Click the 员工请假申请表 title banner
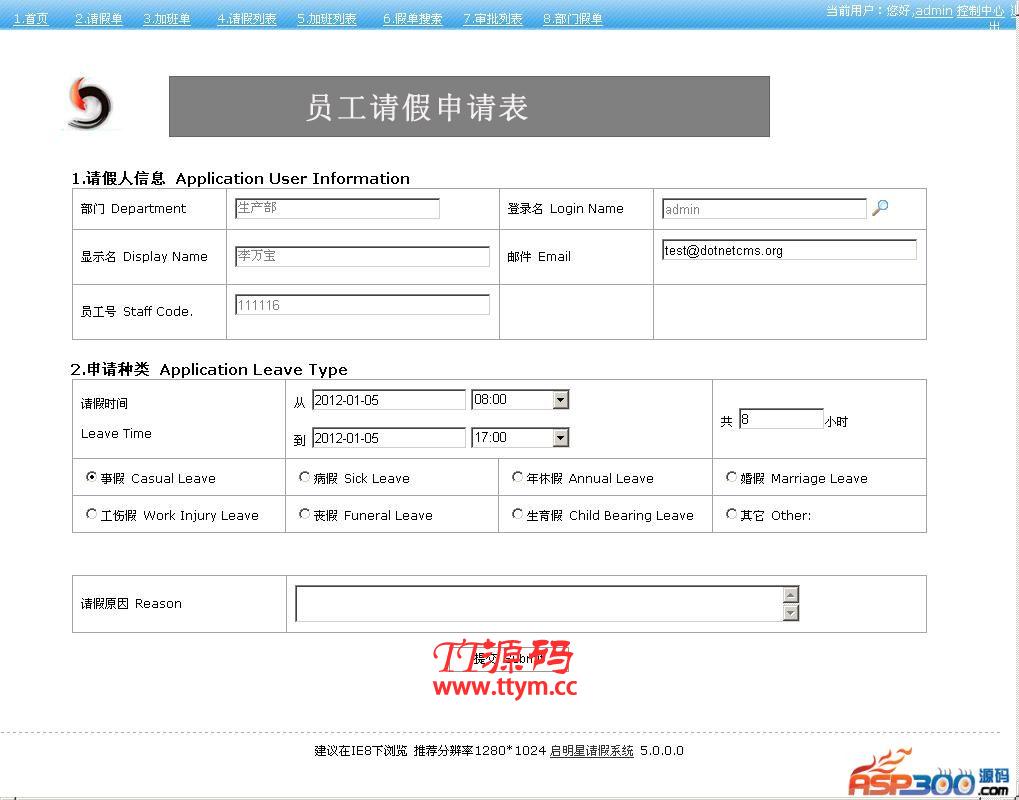This screenshot has width=1019, height=800. 469,107
